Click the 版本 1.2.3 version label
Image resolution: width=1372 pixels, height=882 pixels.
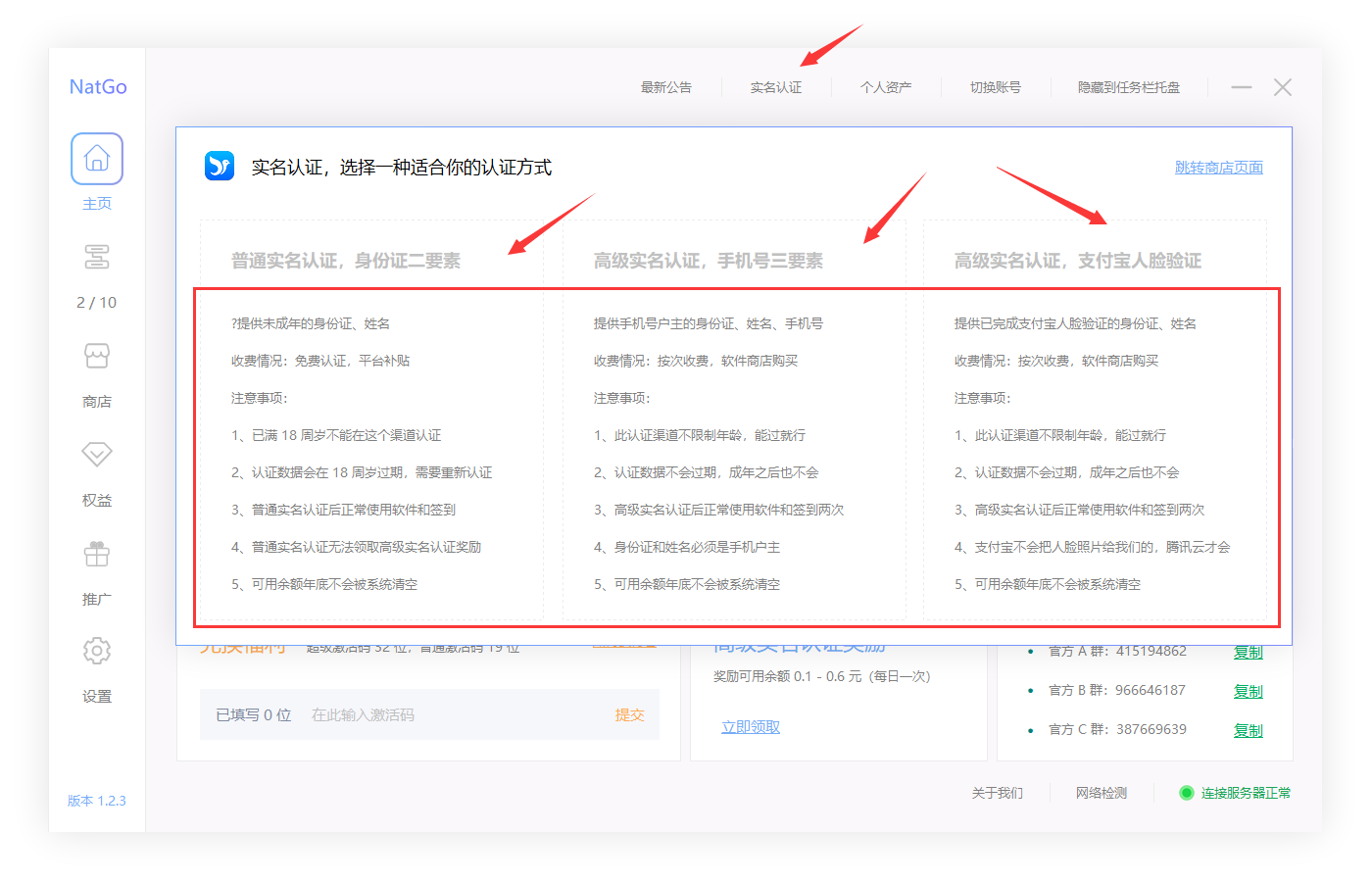click(x=97, y=801)
